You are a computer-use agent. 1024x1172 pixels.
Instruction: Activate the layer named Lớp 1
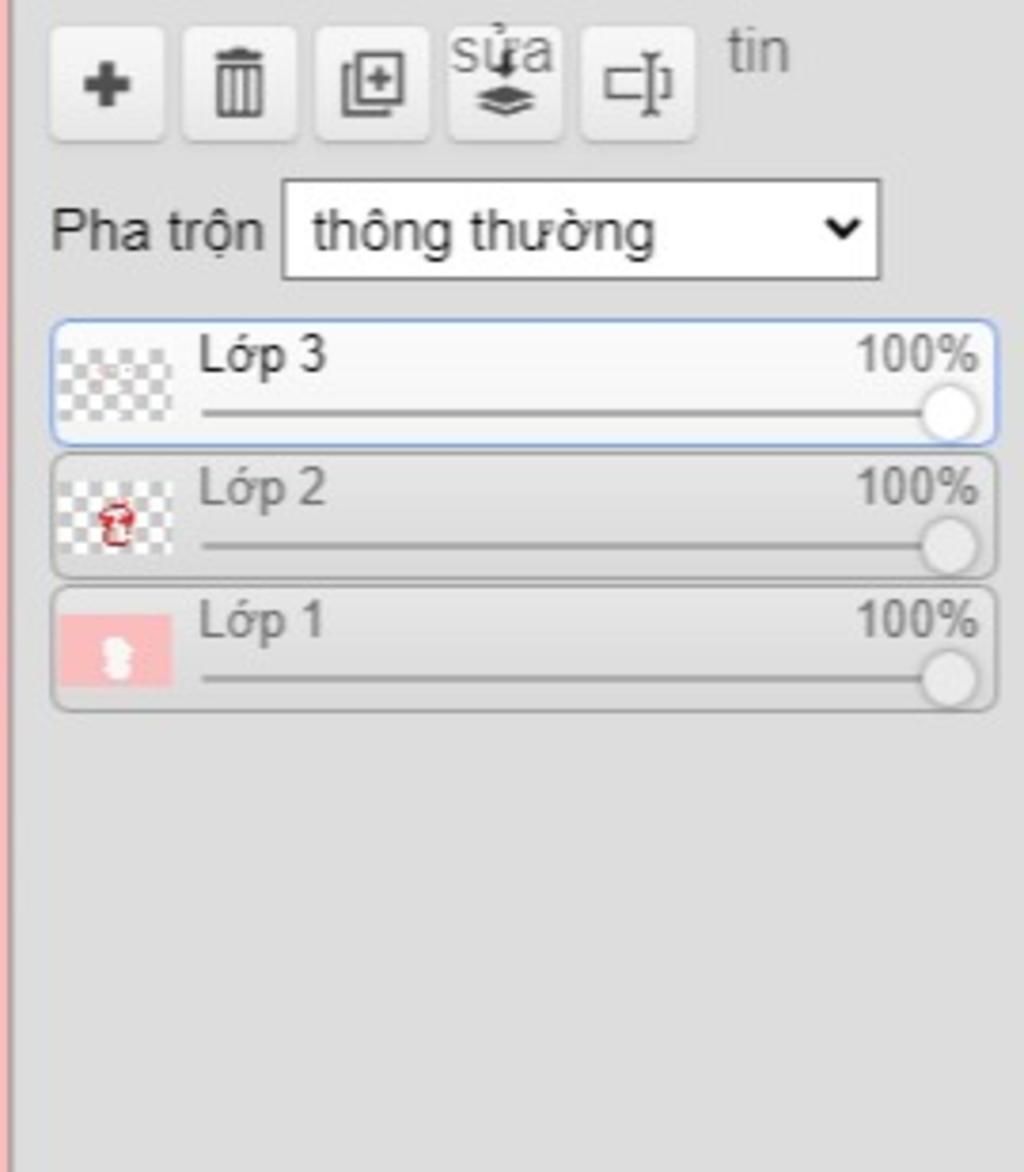tap(261, 621)
